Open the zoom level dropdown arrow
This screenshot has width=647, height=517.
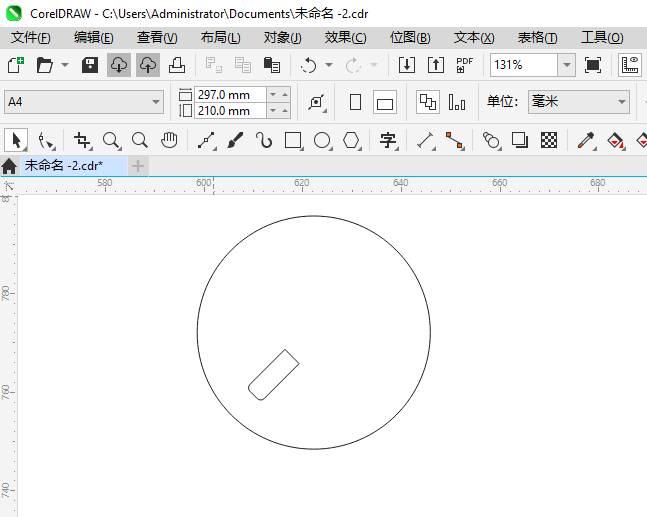pyautogui.click(x=567, y=65)
